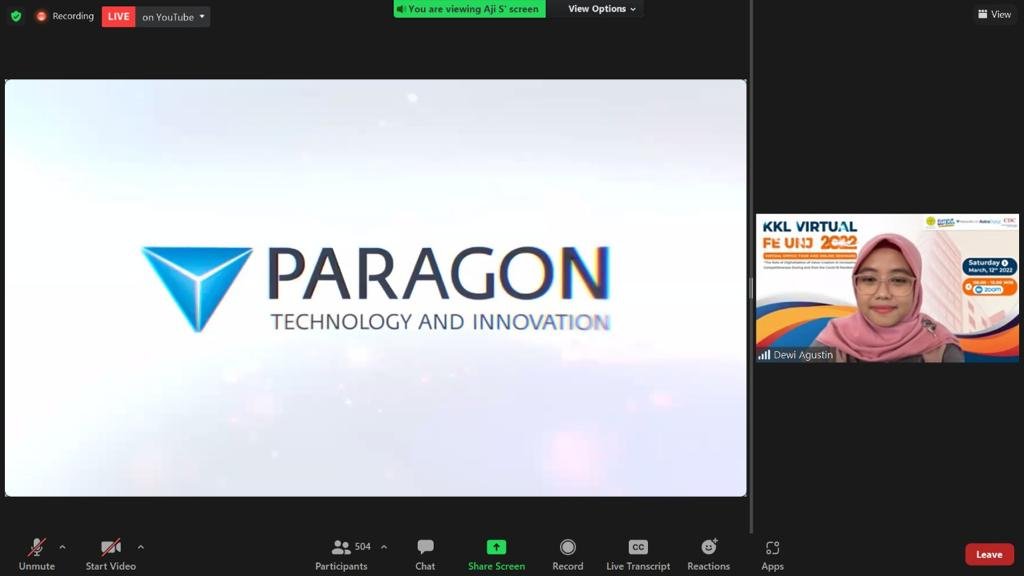The width and height of the screenshot is (1024, 576).
Task: Expand audio settings arrow beside Unmute
Action: pos(63,547)
